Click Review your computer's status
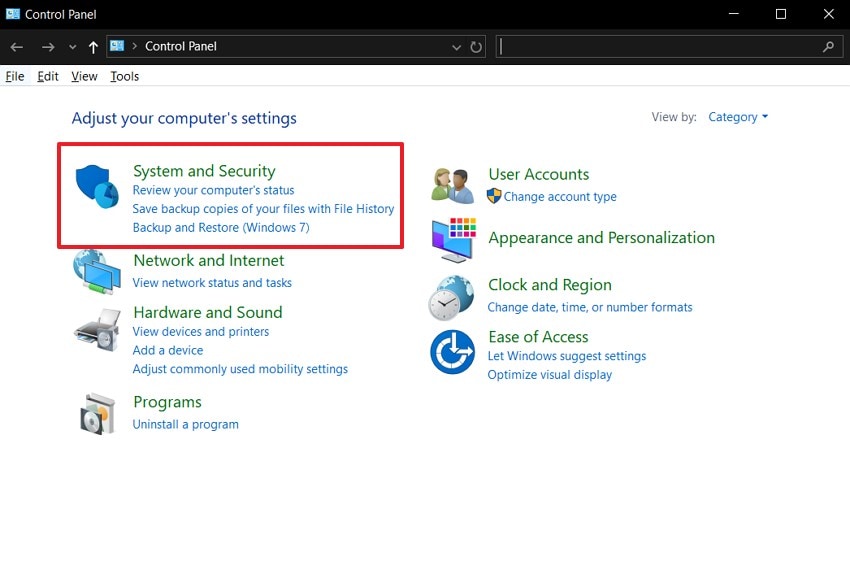The height and width of the screenshot is (561, 850). pos(214,190)
